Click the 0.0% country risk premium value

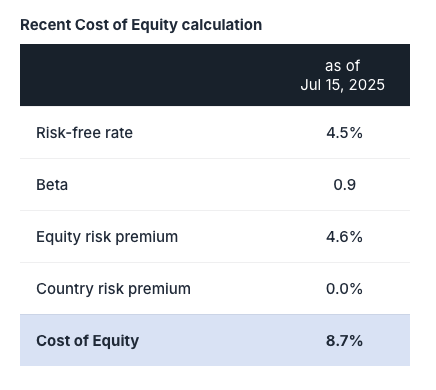[344, 289]
